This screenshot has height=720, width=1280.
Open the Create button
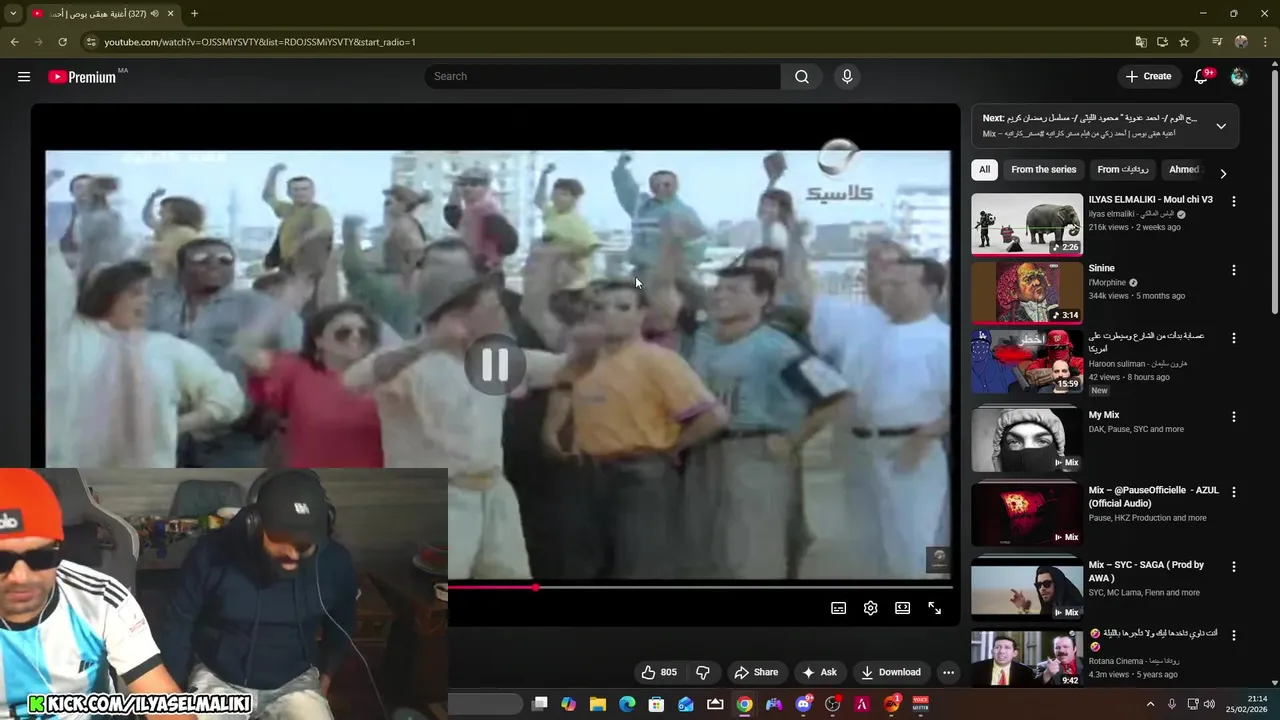click(x=1148, y=76)
